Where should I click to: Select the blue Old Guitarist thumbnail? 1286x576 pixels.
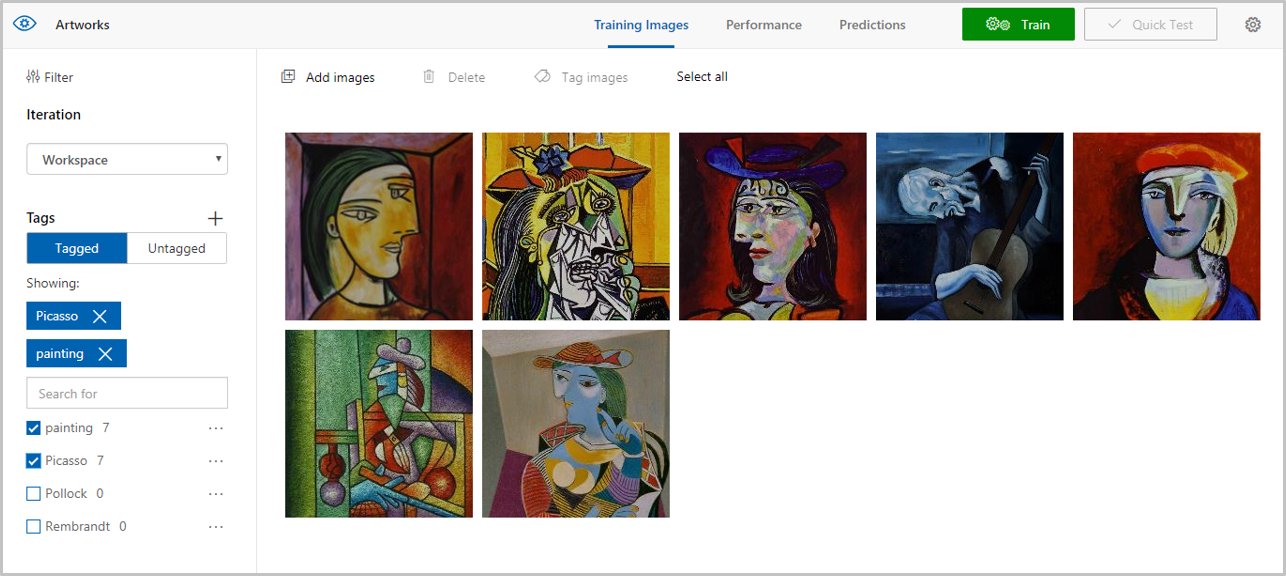(x=970, y=227)
